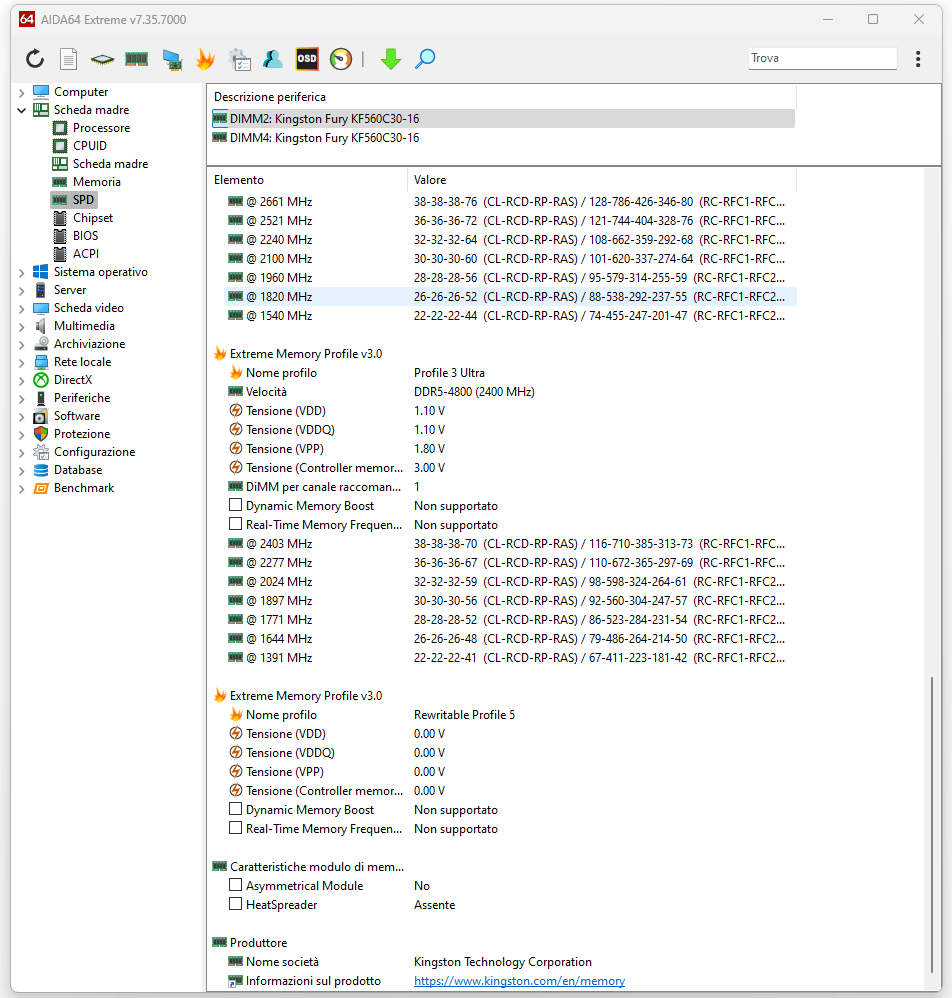952x998 pixels.
Task: Click the user profile toolbar icon
Action: 273,59
